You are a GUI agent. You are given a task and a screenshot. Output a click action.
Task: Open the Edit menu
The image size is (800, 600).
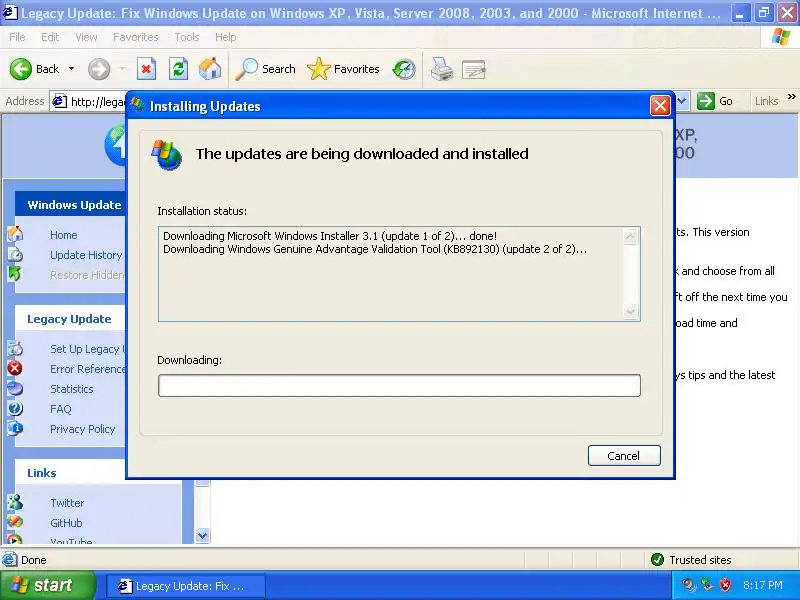(x=50, y=37)
